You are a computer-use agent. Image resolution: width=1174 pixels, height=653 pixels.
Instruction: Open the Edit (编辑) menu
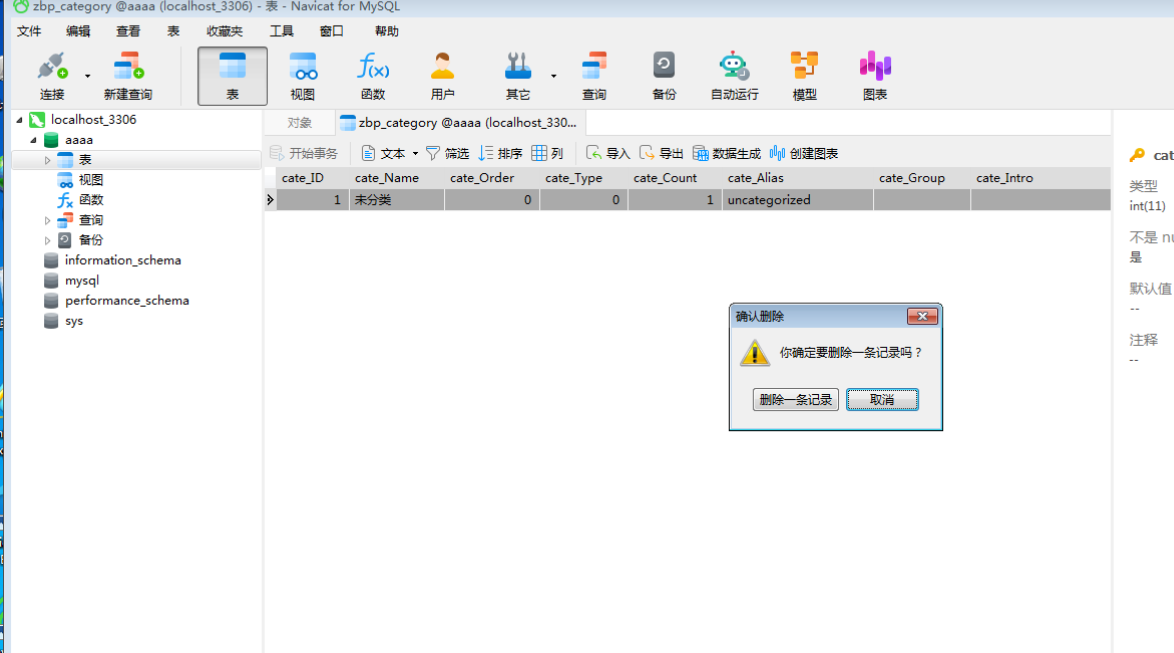[x=78, y=31]
